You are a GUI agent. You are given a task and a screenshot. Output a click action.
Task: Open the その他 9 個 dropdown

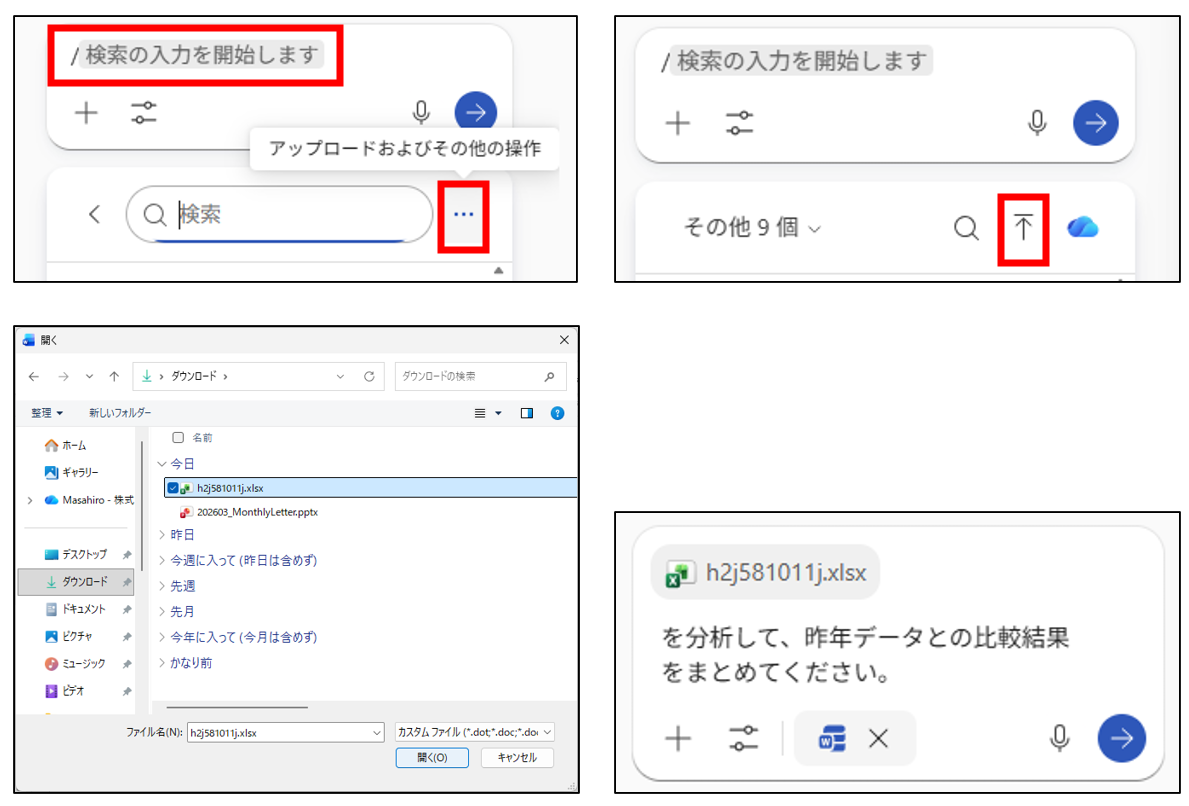[x=751, y=228]
